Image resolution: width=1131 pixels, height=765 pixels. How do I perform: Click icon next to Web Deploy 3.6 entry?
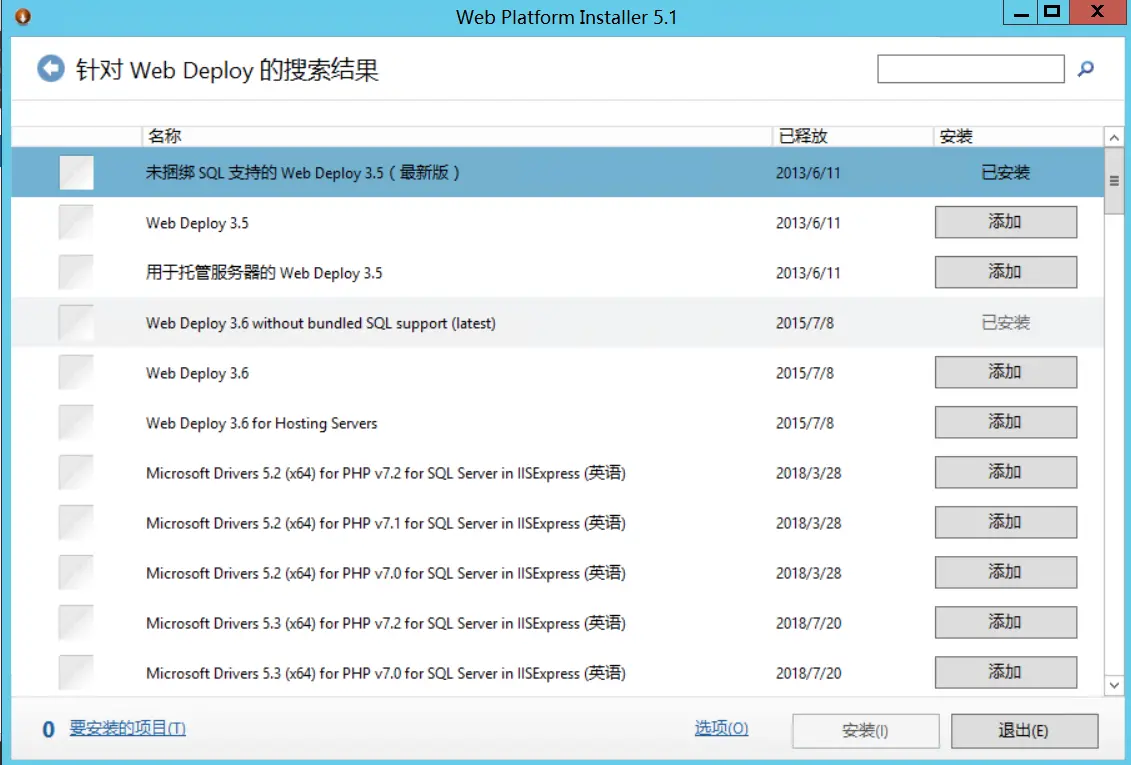[76, 373]
